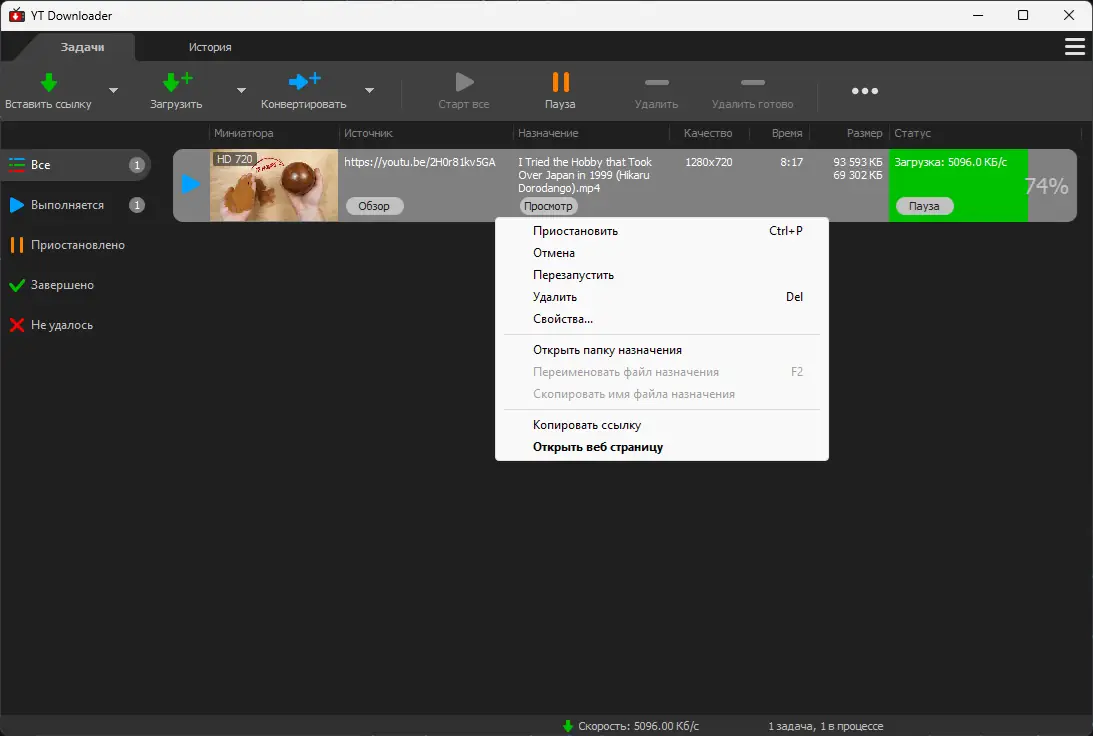Viewport: 1093px width, 736px height.
Task: Switch to the История tab
Action: 210,47
